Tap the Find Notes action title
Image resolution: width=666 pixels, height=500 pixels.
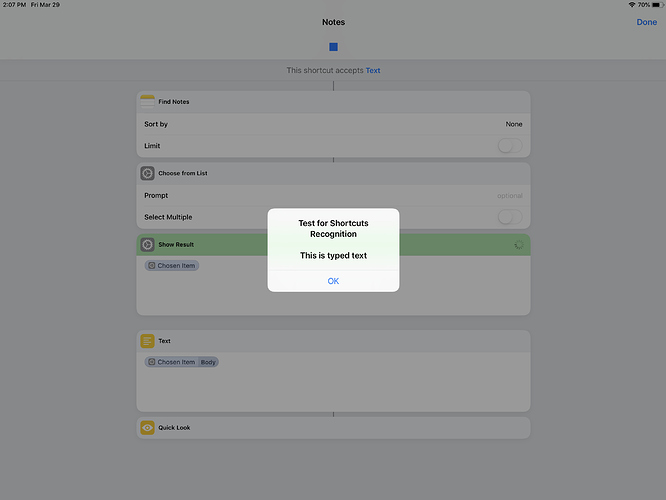click(174, 102)
